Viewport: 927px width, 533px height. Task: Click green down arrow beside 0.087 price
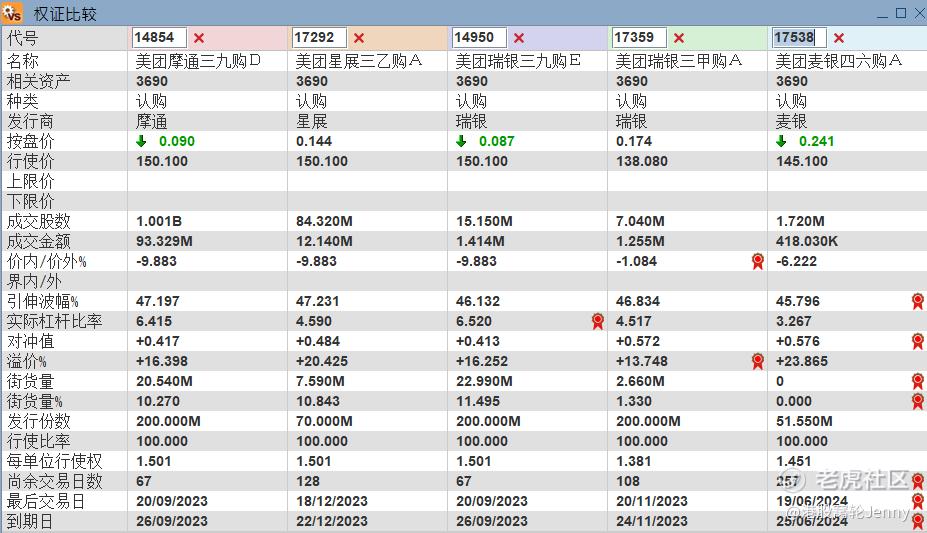pos(461,141)
